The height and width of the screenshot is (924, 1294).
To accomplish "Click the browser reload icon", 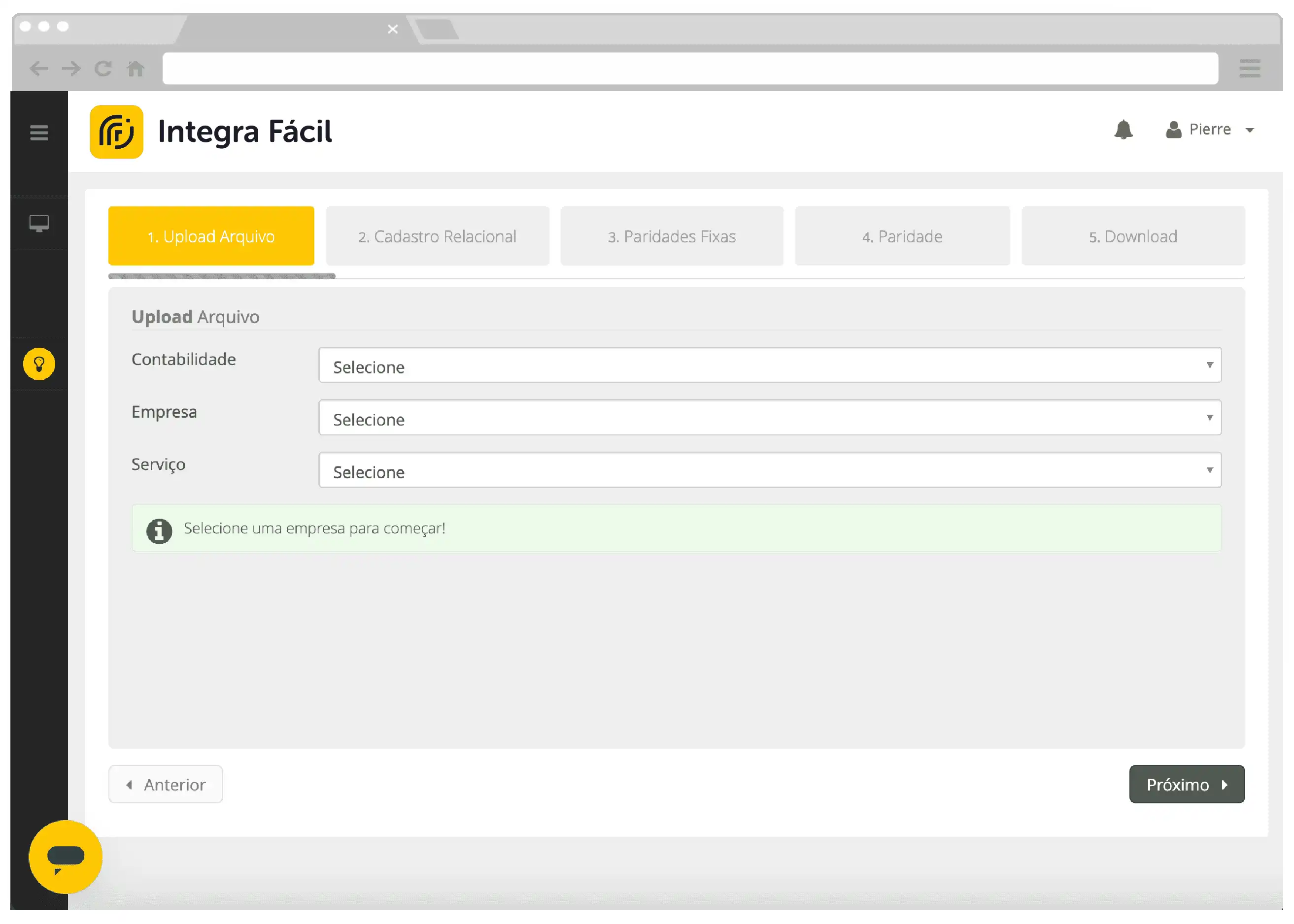I will click(x=103, y=68).
